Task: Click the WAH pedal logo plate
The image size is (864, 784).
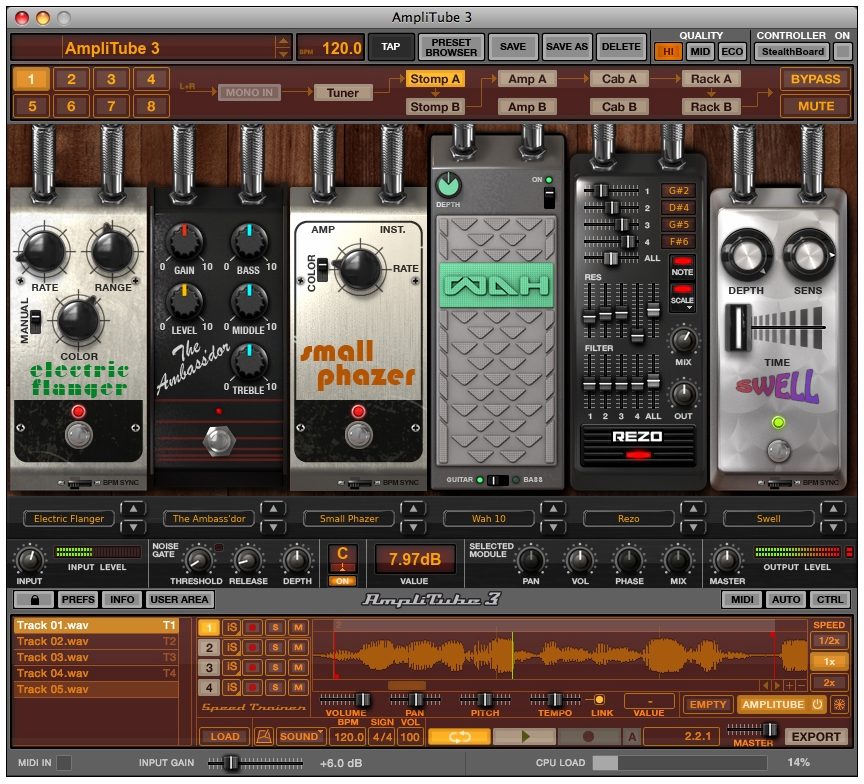Action: click(x=496, y=285)
